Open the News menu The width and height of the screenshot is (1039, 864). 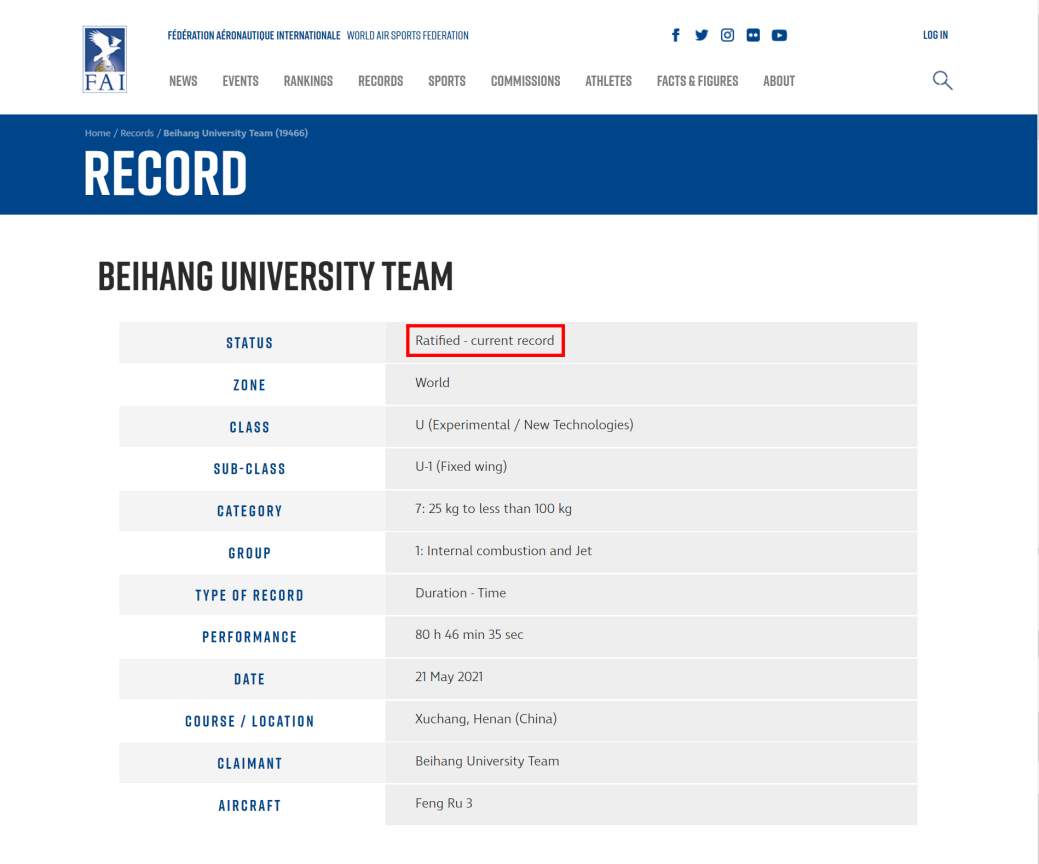point(183,81)
